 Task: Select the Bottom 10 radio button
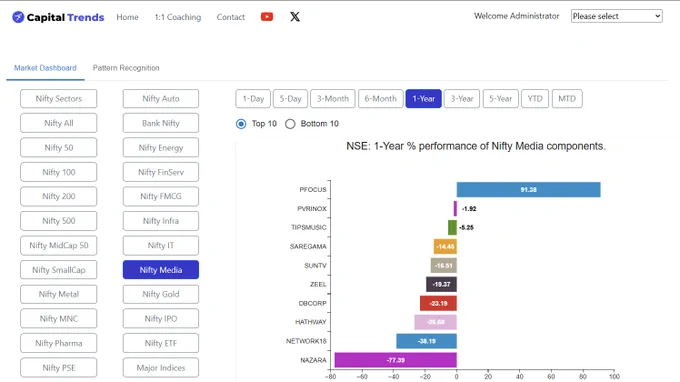(290, 124)
